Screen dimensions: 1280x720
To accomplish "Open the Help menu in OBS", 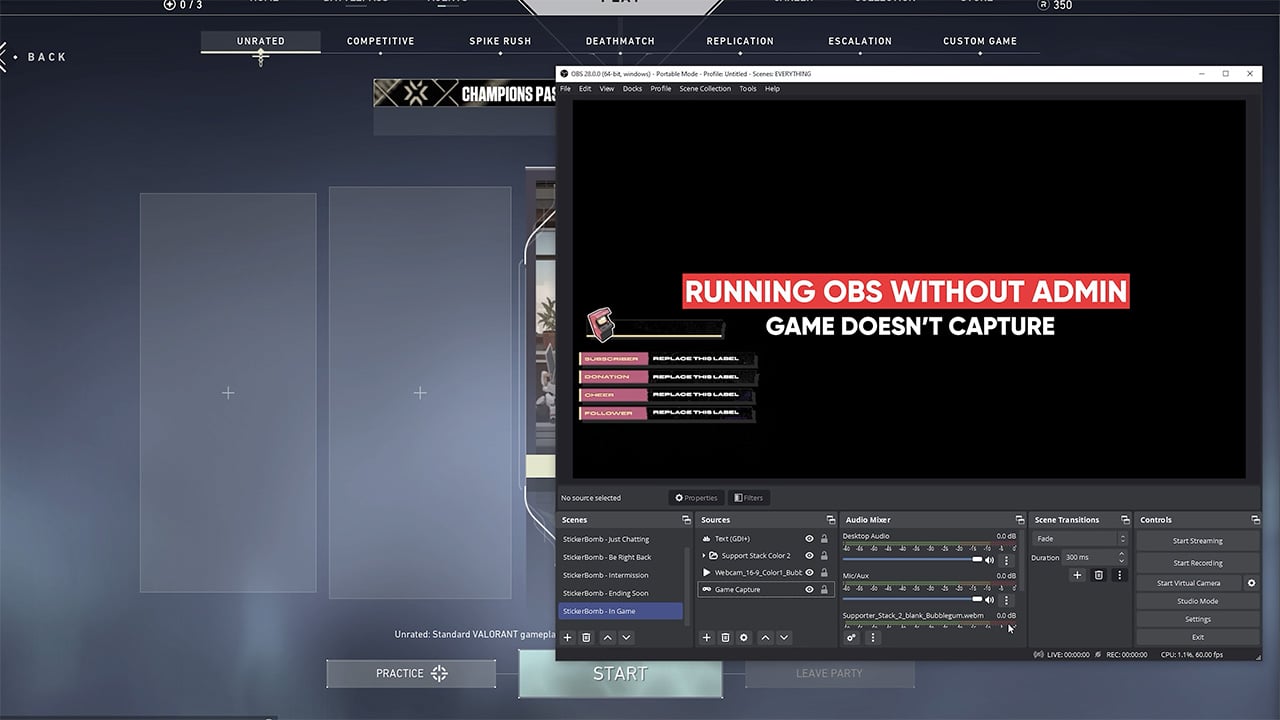I will point(772,89).
